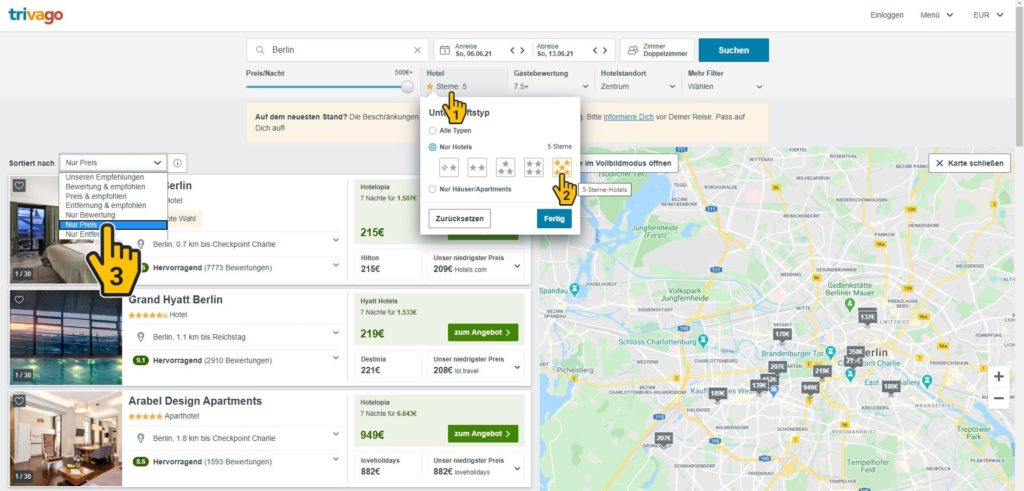Viewport: 1024px width, 491px height.
Task: Open the Menü dropdown
Action: point(936,15)
